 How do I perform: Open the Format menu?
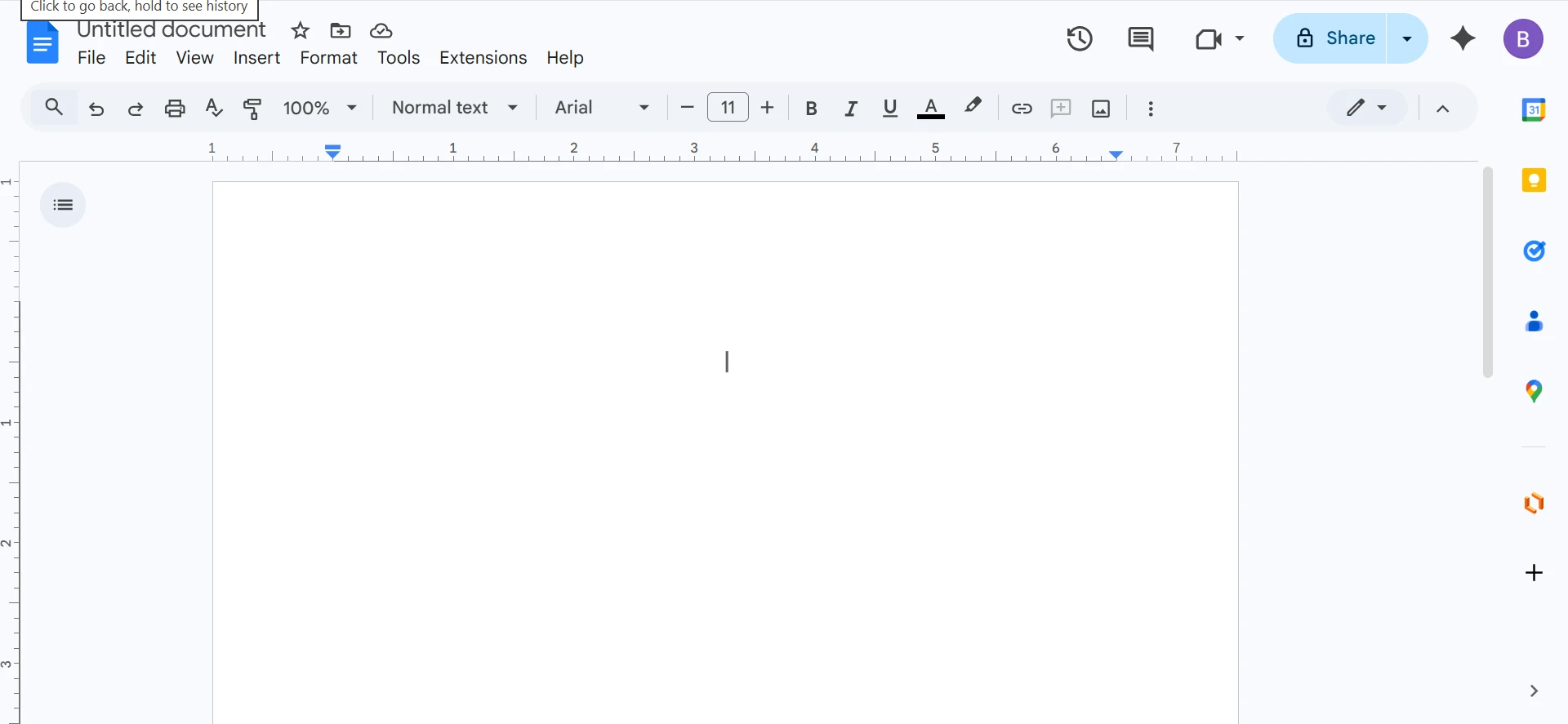tap(328, 58)
